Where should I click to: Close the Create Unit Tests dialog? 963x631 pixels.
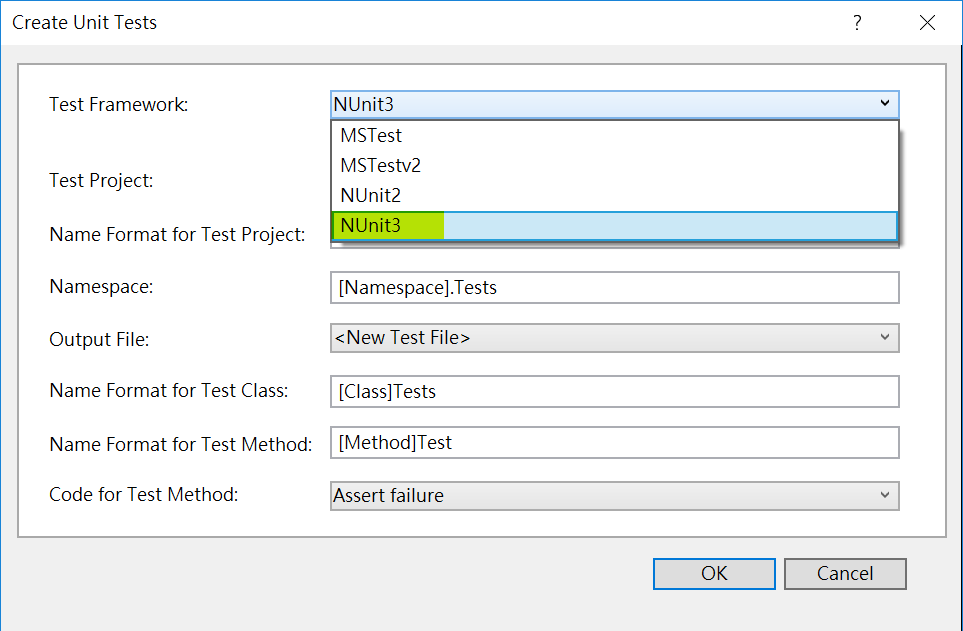pos(927,22)
